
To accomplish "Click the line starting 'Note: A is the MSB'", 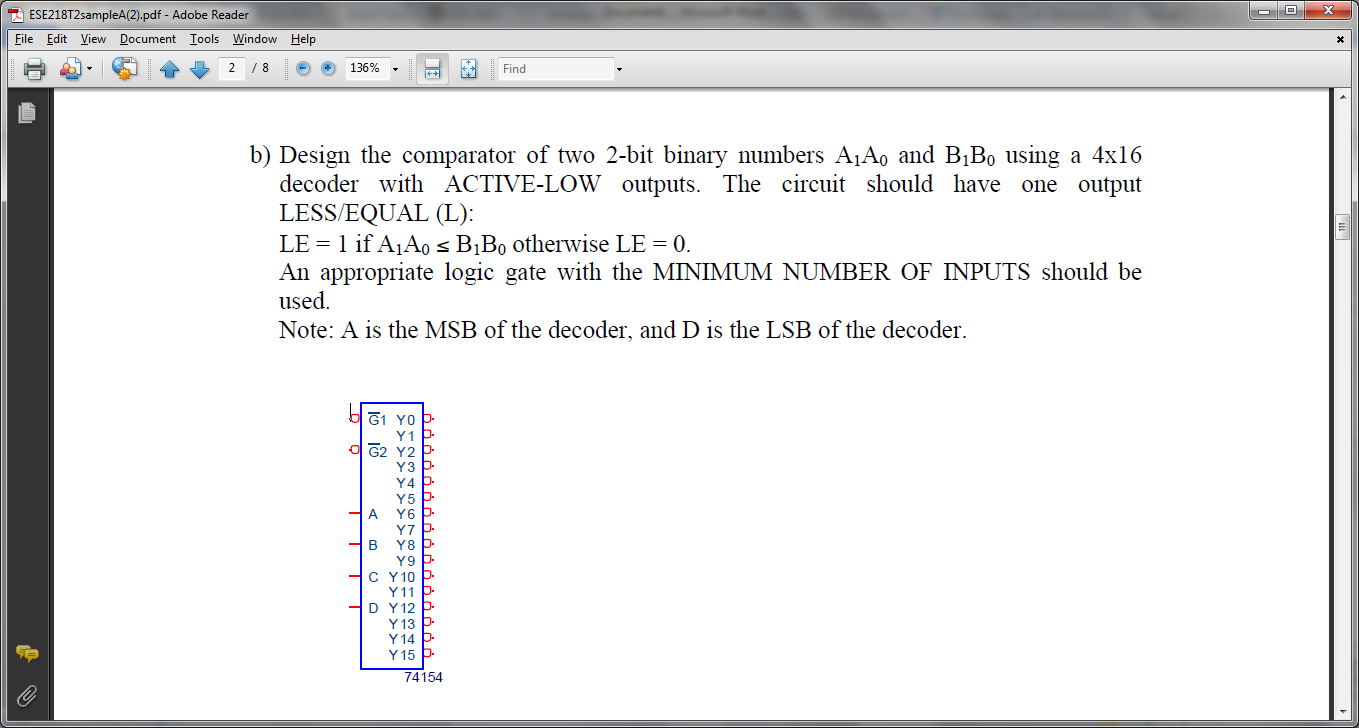I will (623, 330).
